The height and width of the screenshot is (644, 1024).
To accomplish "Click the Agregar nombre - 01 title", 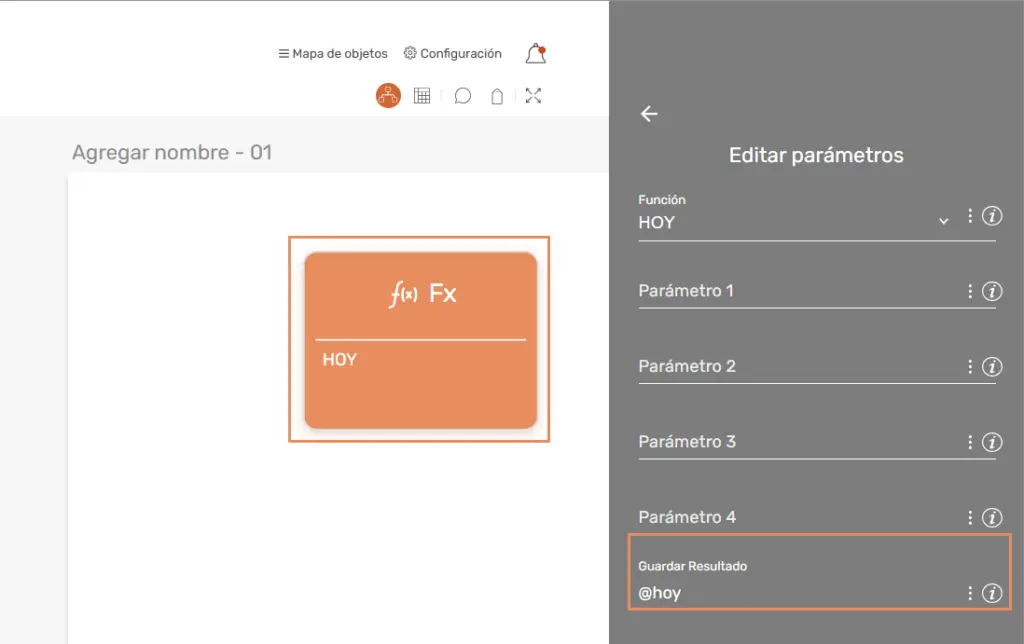I will [172, 153].
